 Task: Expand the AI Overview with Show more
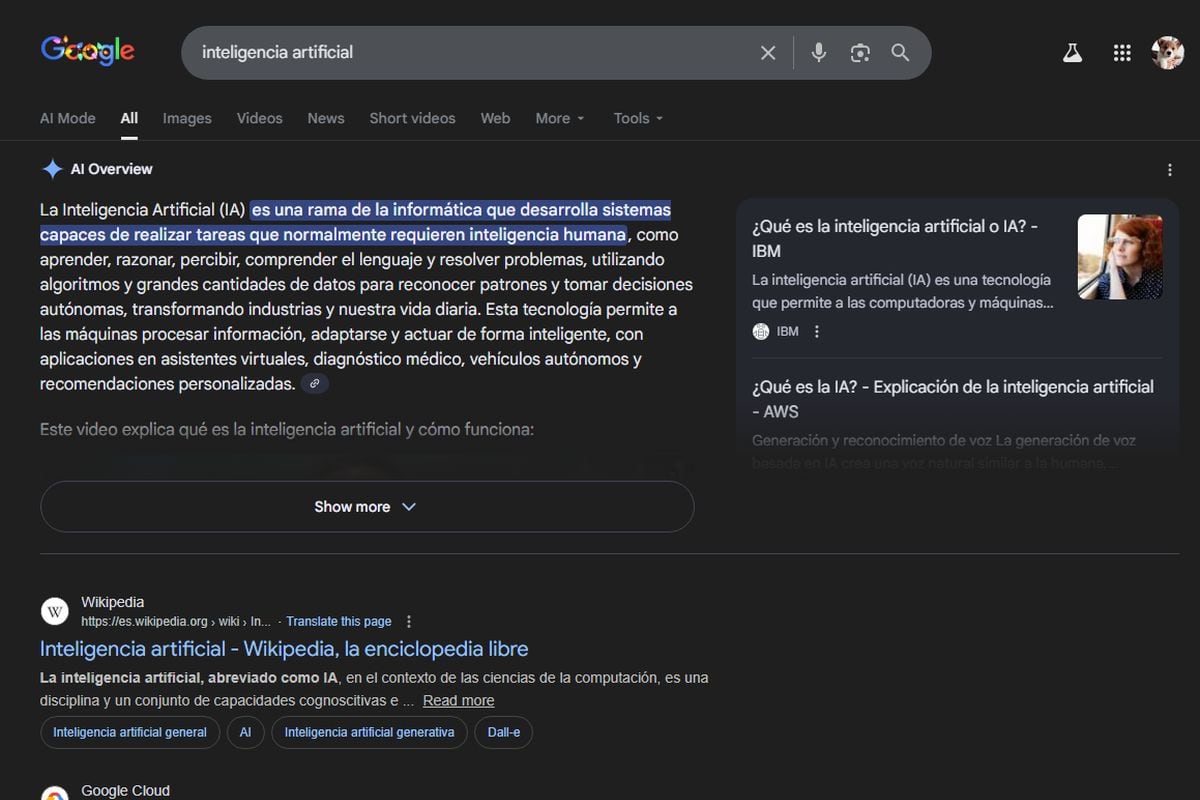click(366, 506)
